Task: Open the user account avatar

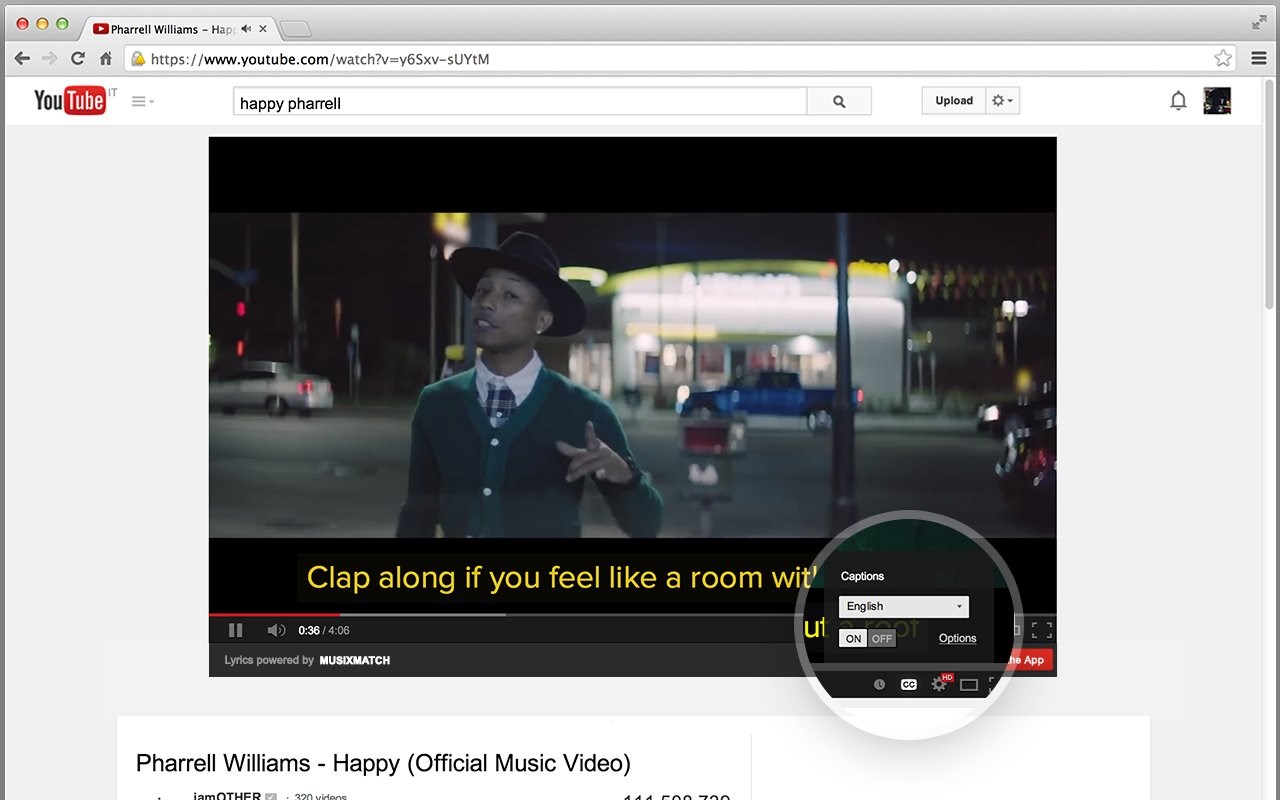Action: tap(1217, 100)
